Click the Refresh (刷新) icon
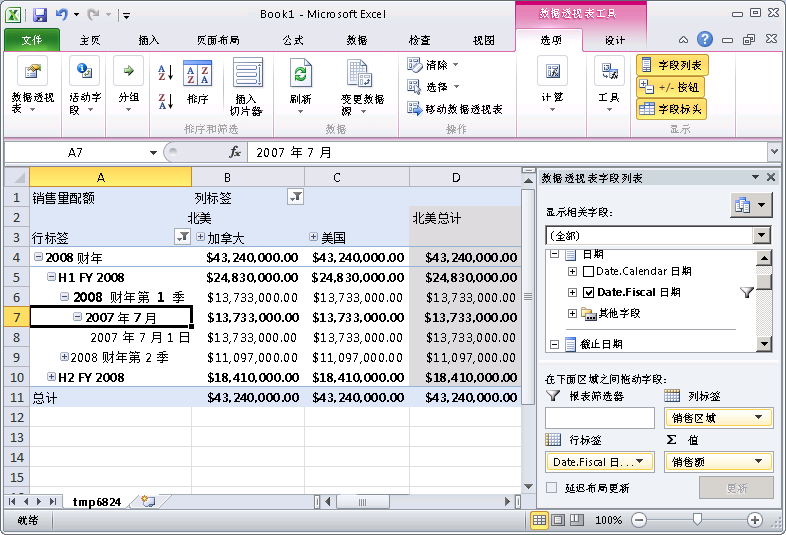Image resolution: width=786 pixels, height=535 pixels. 301,73
